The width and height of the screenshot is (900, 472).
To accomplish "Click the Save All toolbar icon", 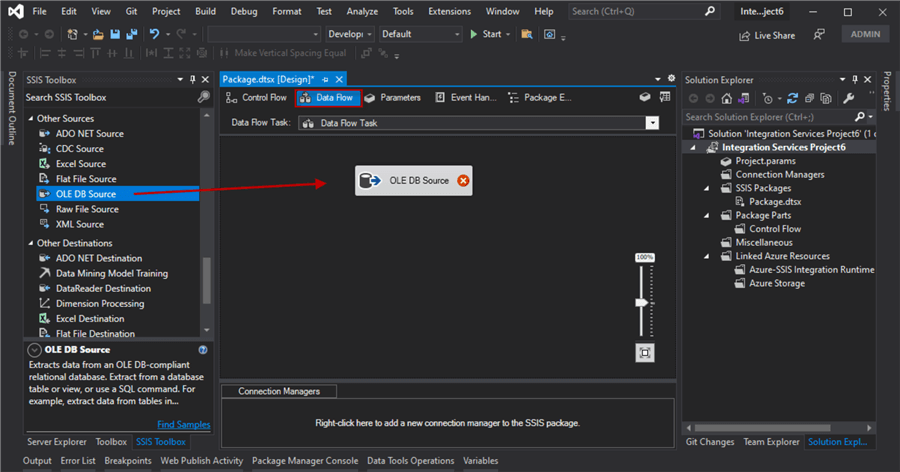I will (x=131, y=34).
